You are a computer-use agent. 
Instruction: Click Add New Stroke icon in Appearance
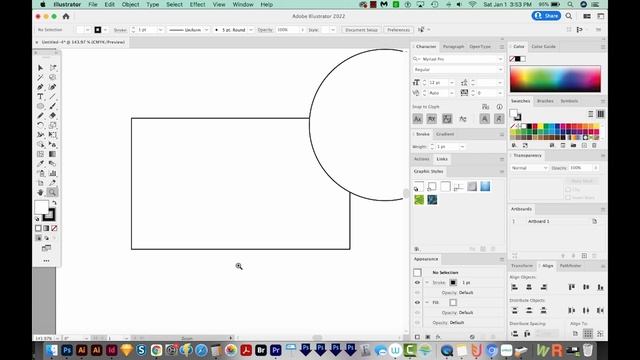click(417, 337)
